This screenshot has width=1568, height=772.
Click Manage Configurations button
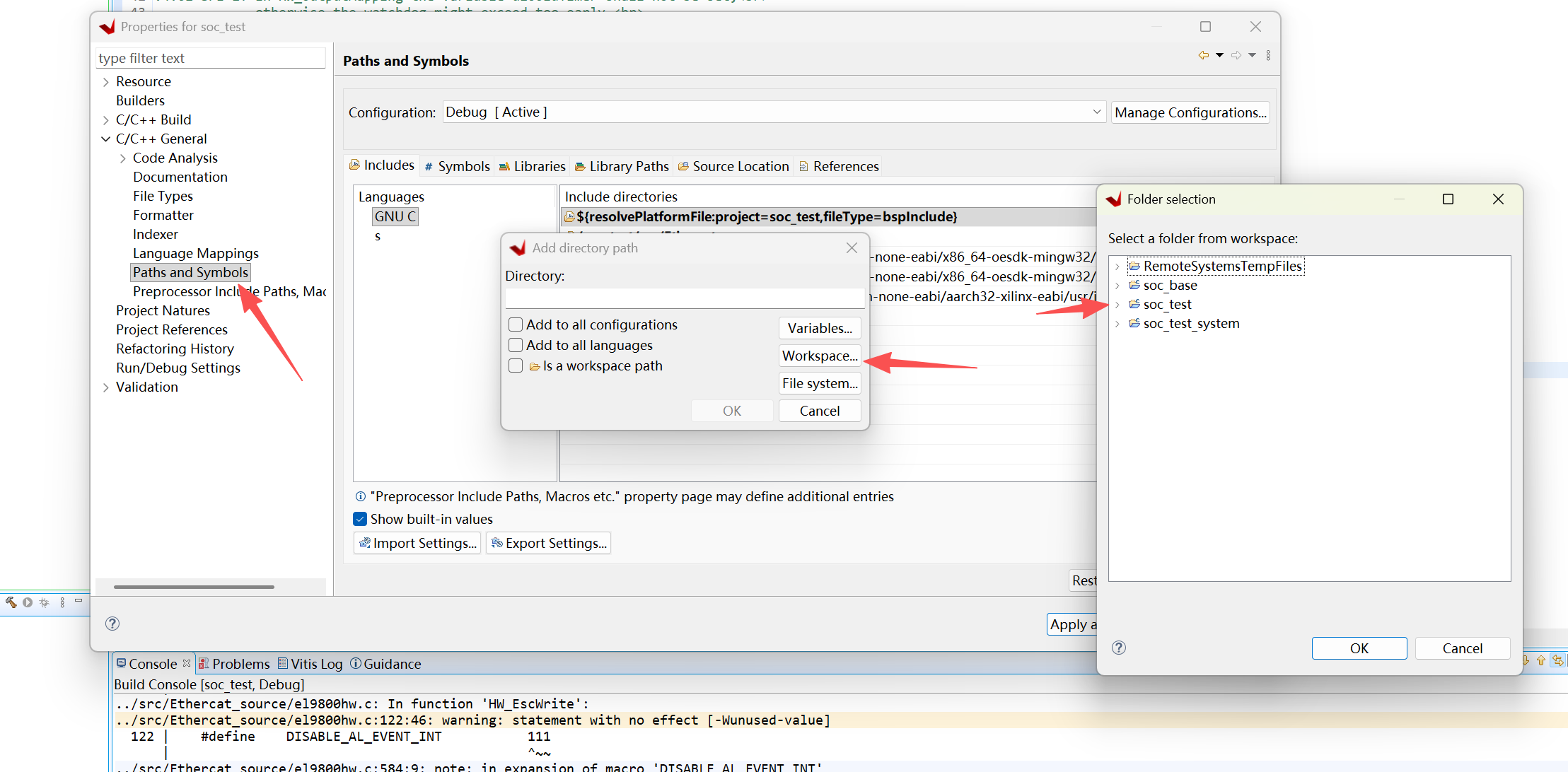point(1190,112)
